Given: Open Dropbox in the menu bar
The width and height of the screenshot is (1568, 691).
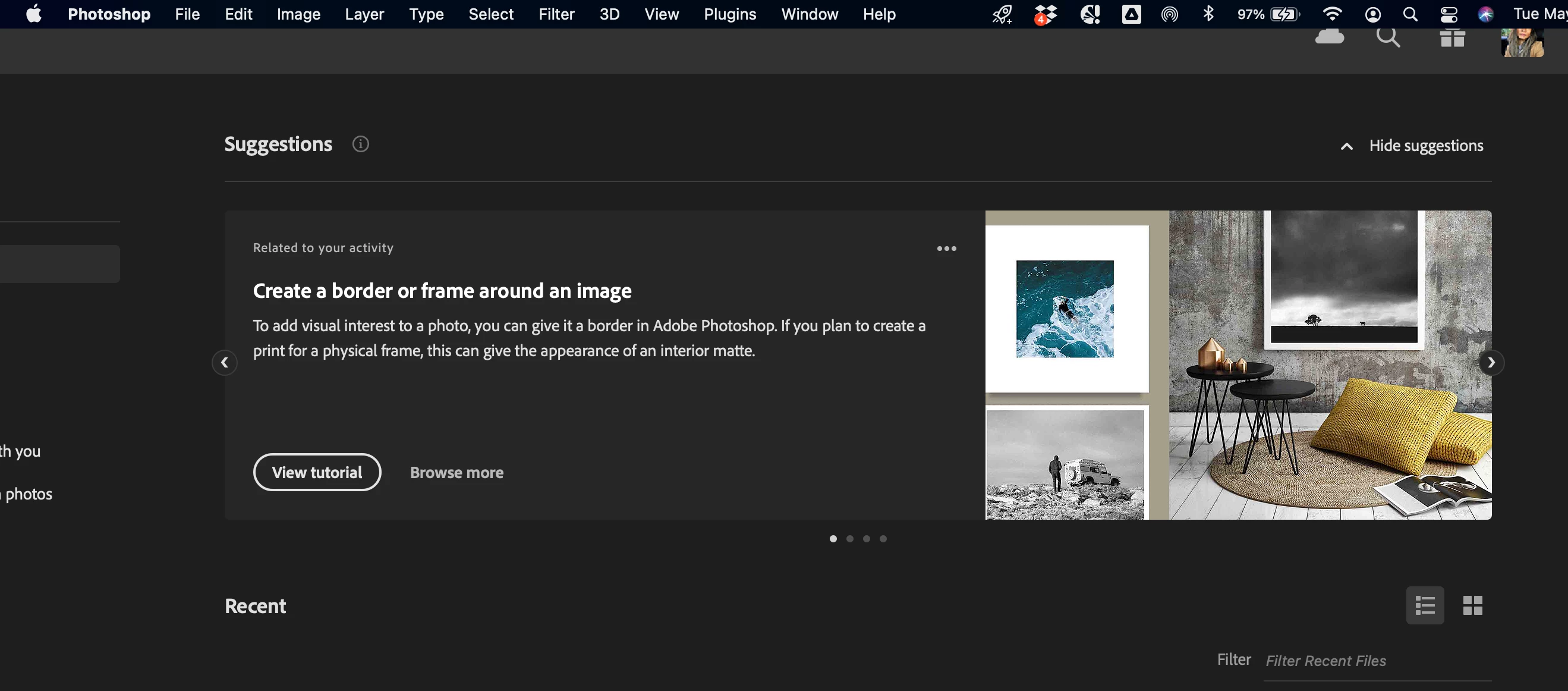Looking at the screenshot, I should pyautogui.click(x=1045, y=14).
